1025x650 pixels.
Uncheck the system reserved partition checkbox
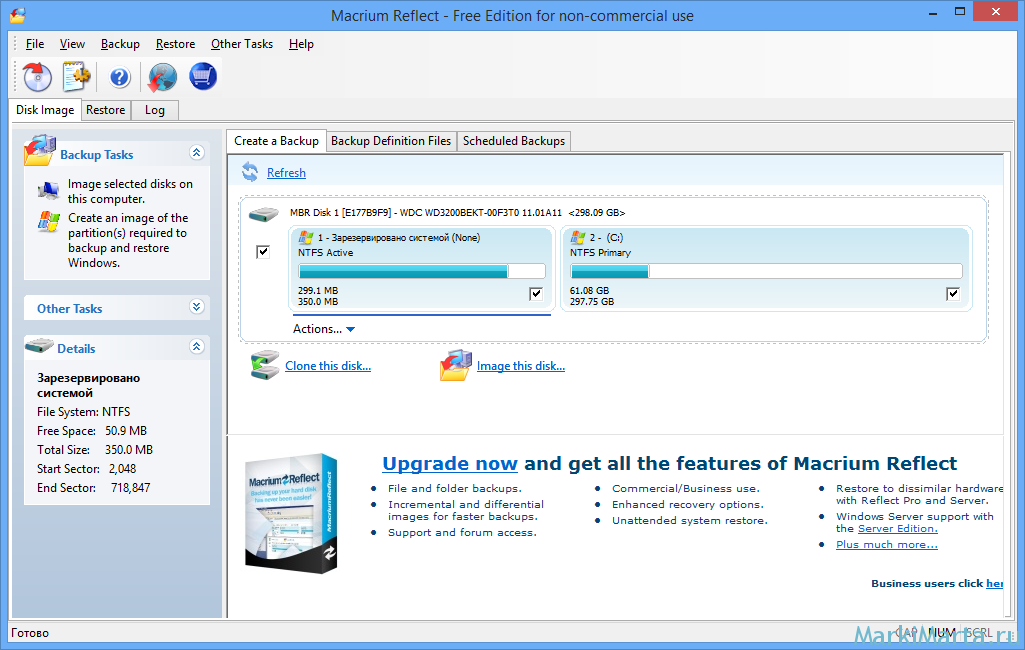pyautogui.click(x=536, y=294)
